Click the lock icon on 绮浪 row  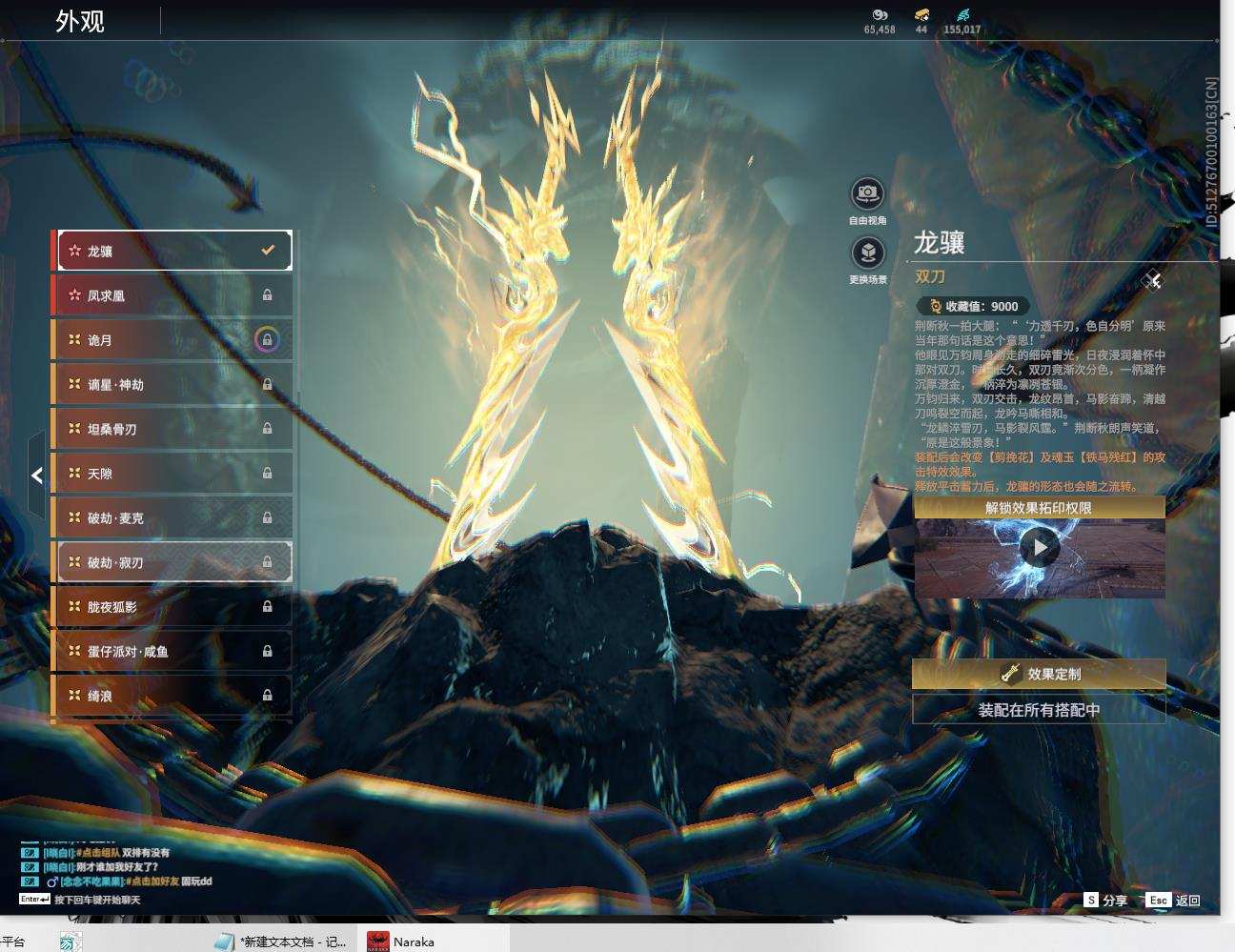pyautogui.click(x=268, y=695)
